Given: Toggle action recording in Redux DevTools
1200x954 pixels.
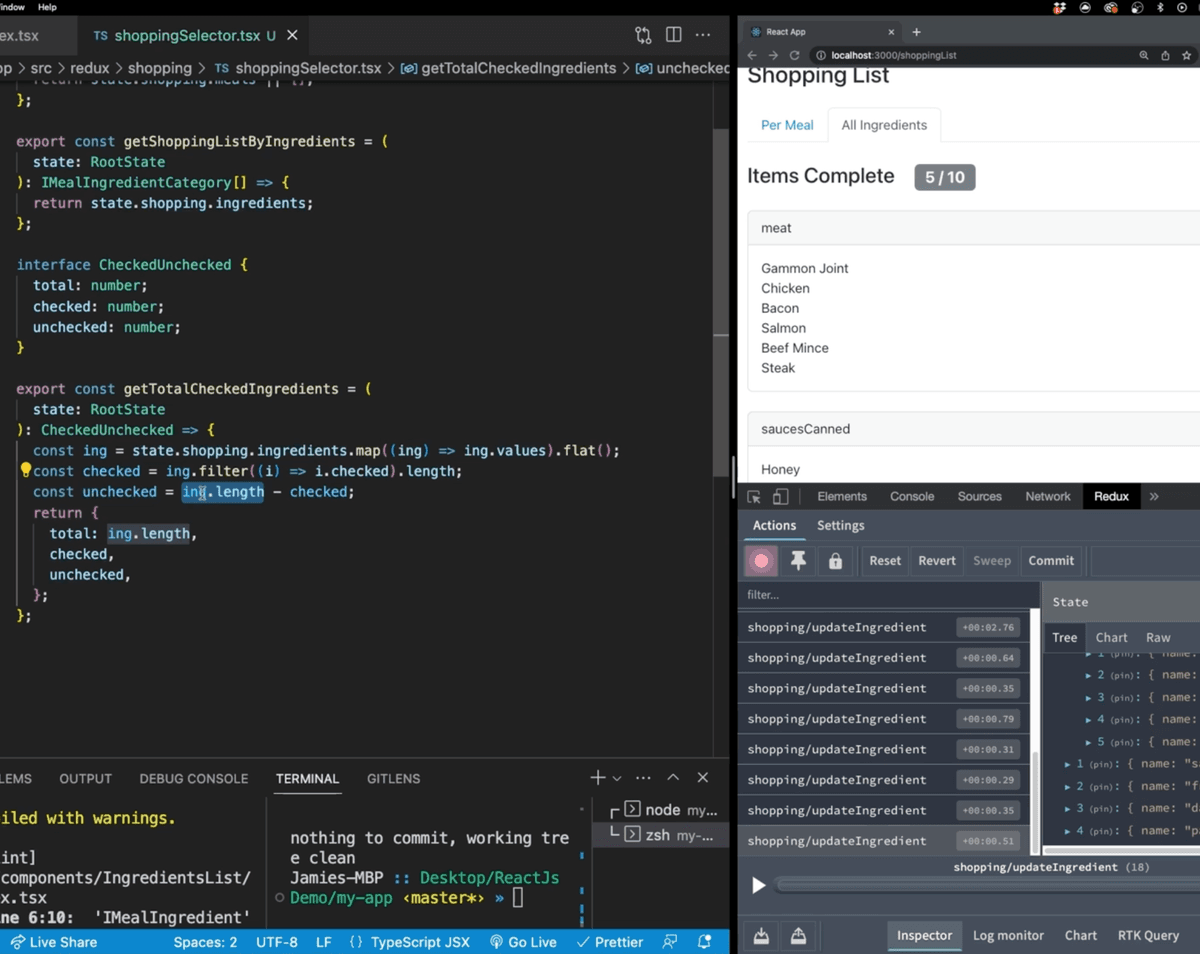Looking at the screenshot, I should (x=760, y=561).
